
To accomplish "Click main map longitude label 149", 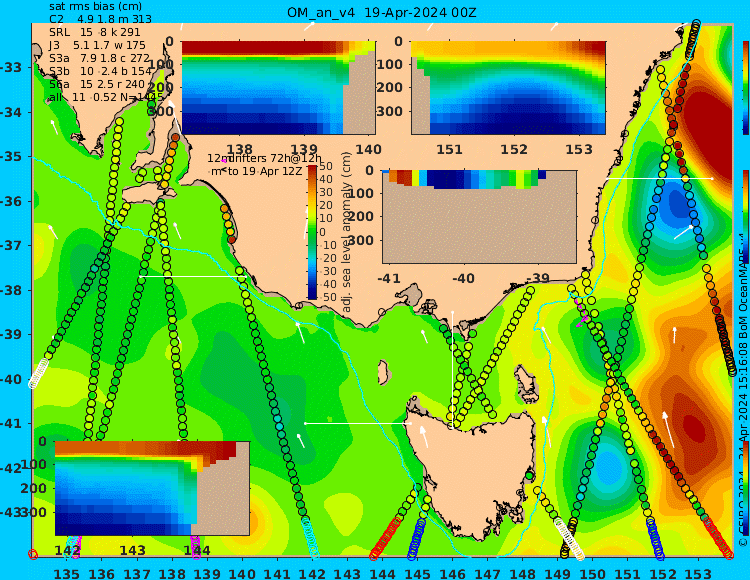I will (558, 573).
